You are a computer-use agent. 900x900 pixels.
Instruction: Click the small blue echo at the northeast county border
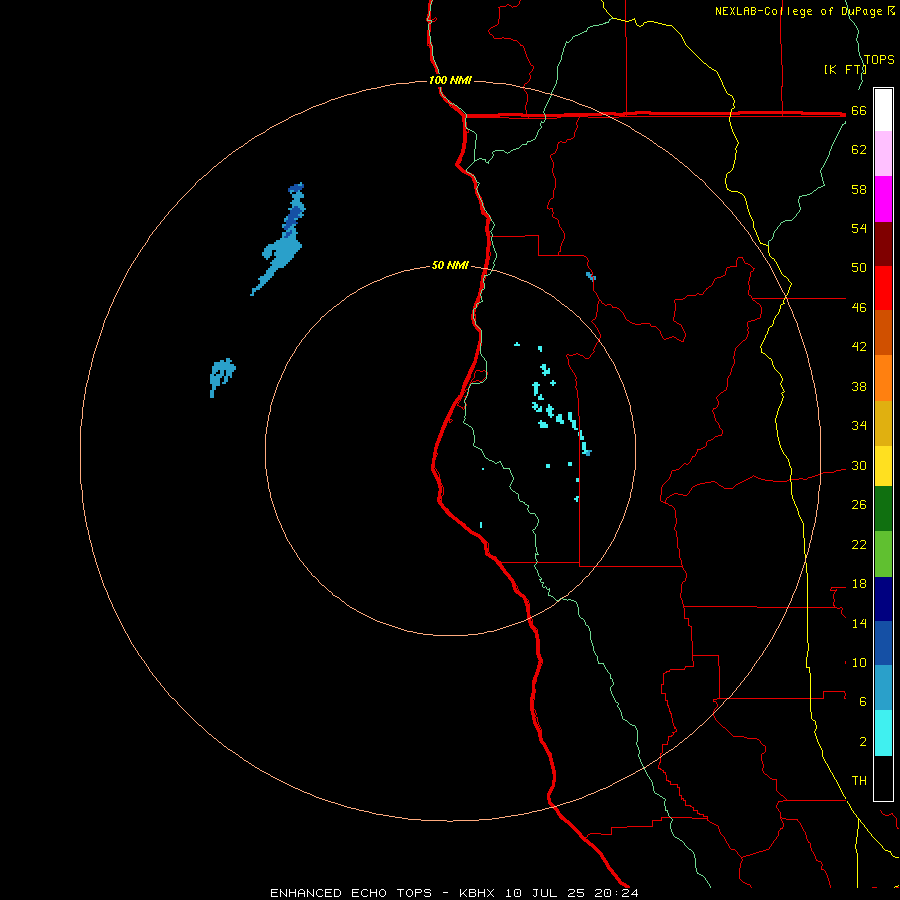point(591,277)
